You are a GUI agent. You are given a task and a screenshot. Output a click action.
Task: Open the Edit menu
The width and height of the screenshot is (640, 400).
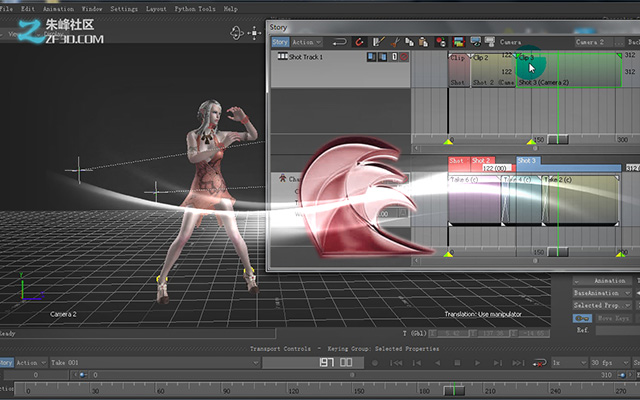(x=28, y=9)
